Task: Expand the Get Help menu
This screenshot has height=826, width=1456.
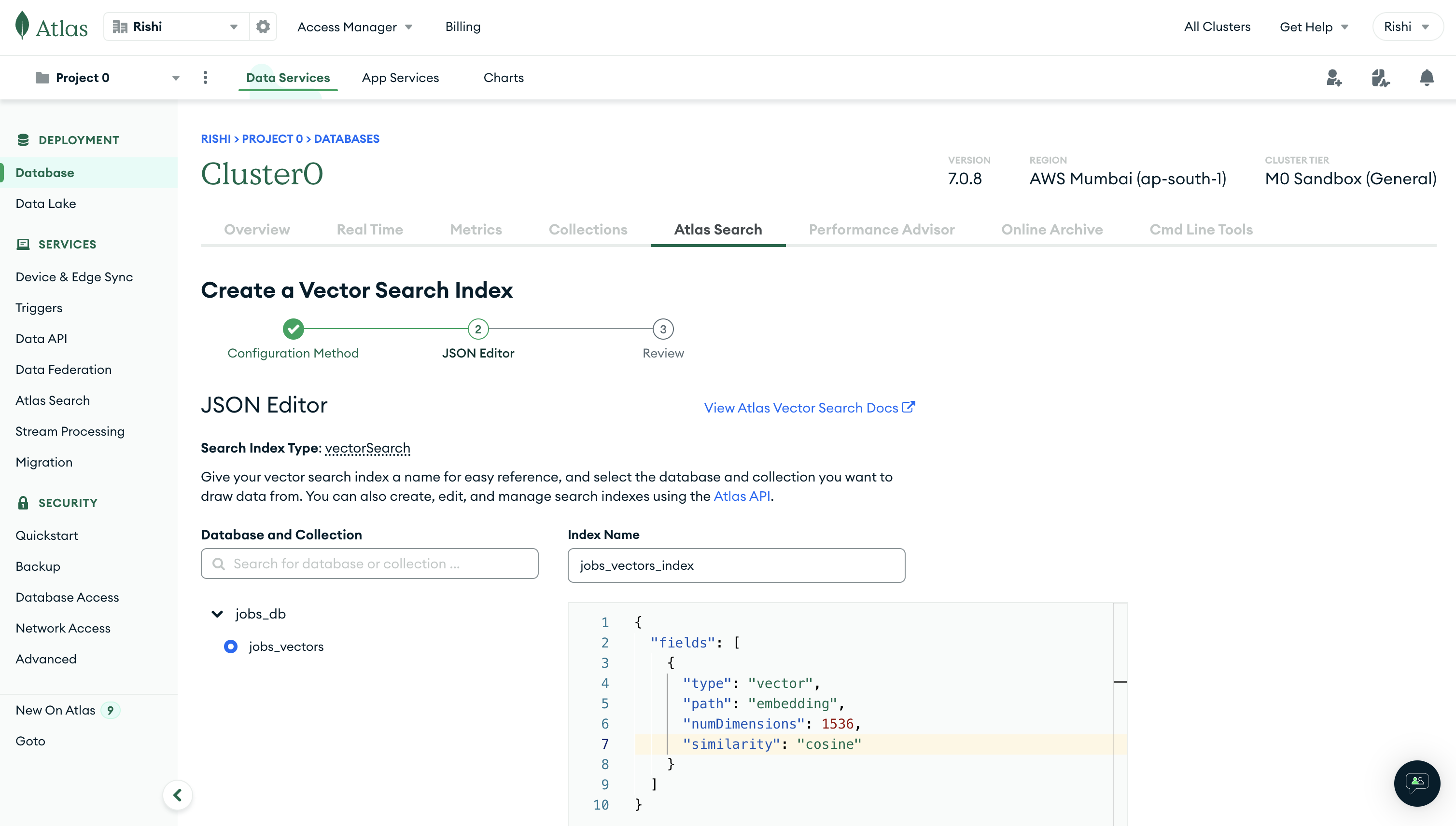Action: pyautogui.click(x=1314, y=27)
